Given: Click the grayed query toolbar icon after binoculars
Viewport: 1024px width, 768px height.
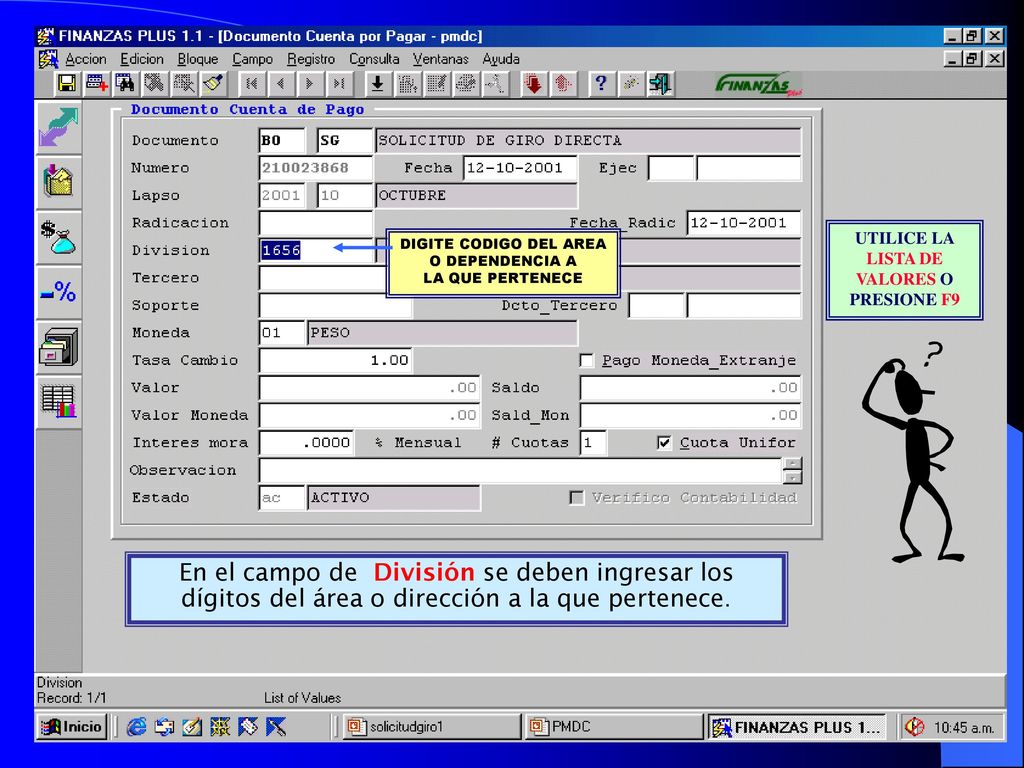Looking at the screenshot, I should (x=155, y=84).
